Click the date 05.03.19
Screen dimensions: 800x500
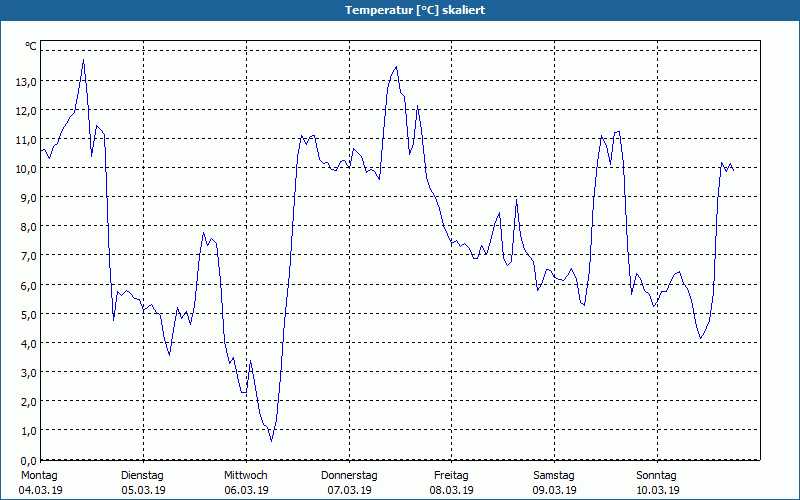[x=143, y=490]
